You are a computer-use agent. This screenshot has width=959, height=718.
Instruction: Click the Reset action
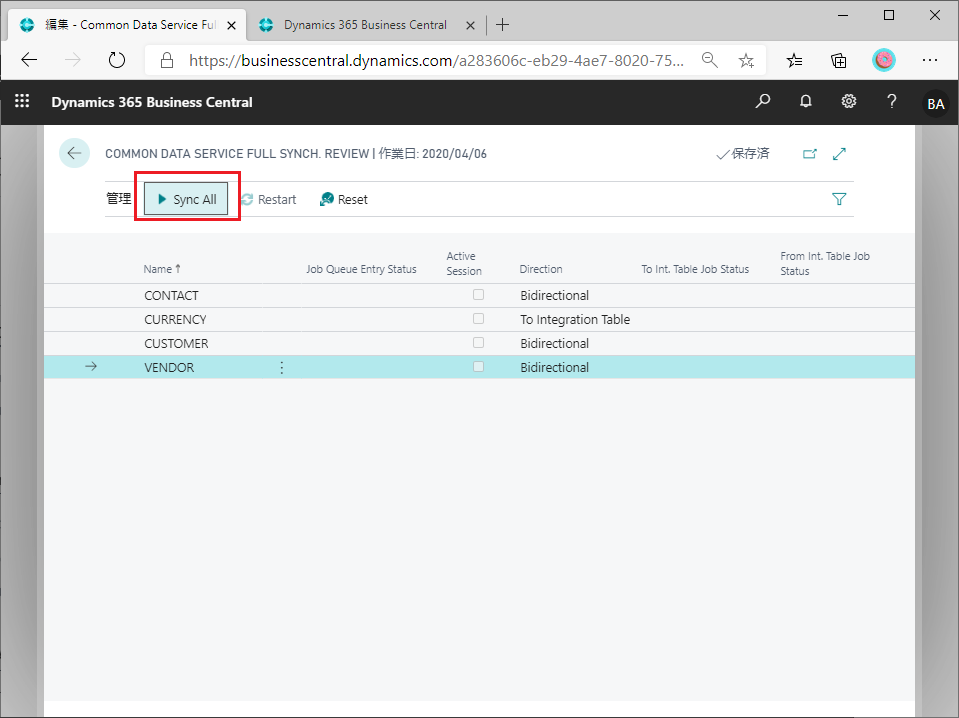[344, 199]
